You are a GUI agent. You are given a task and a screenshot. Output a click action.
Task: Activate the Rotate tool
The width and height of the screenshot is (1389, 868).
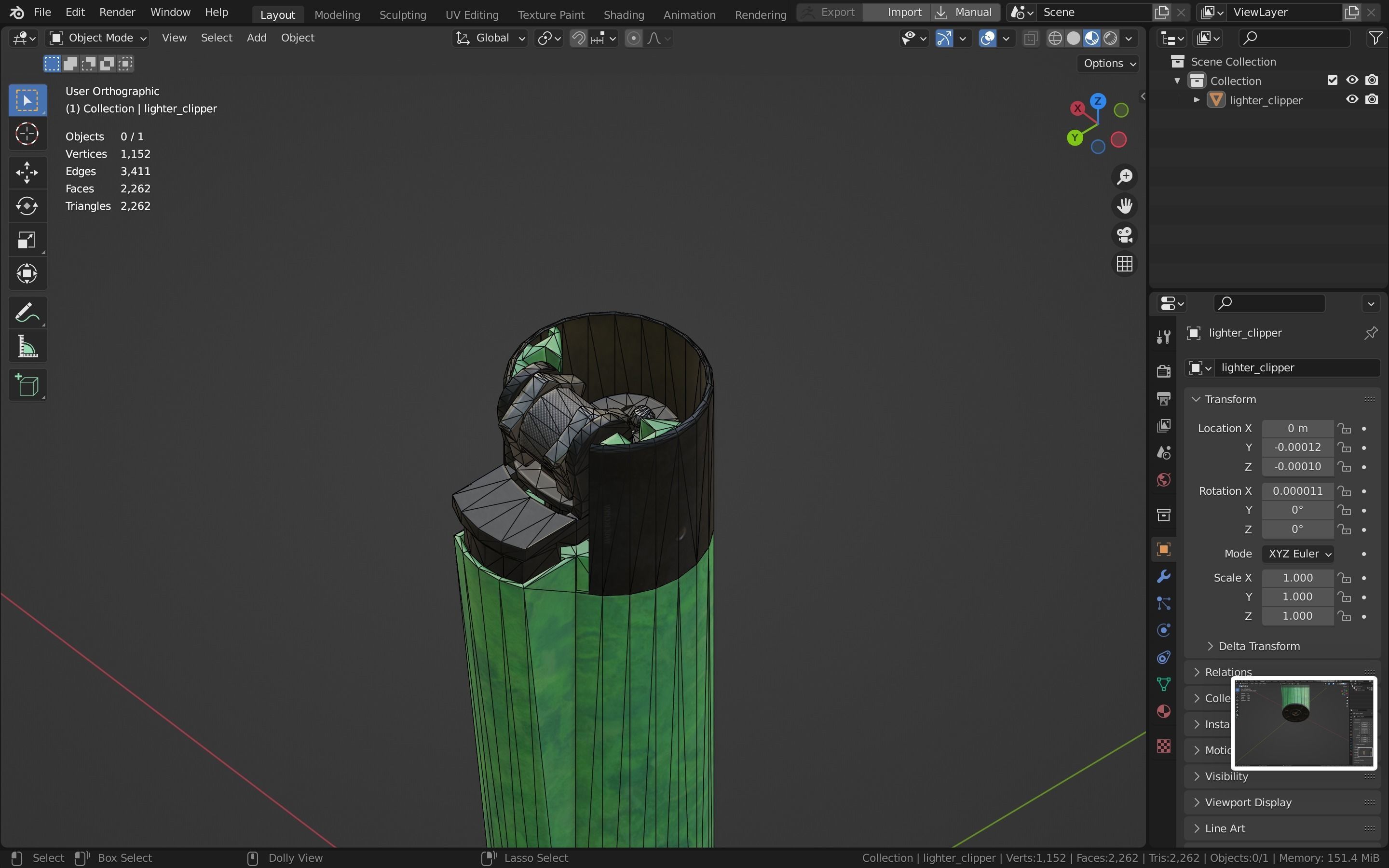pyautogui.click(x=27, y=205)
